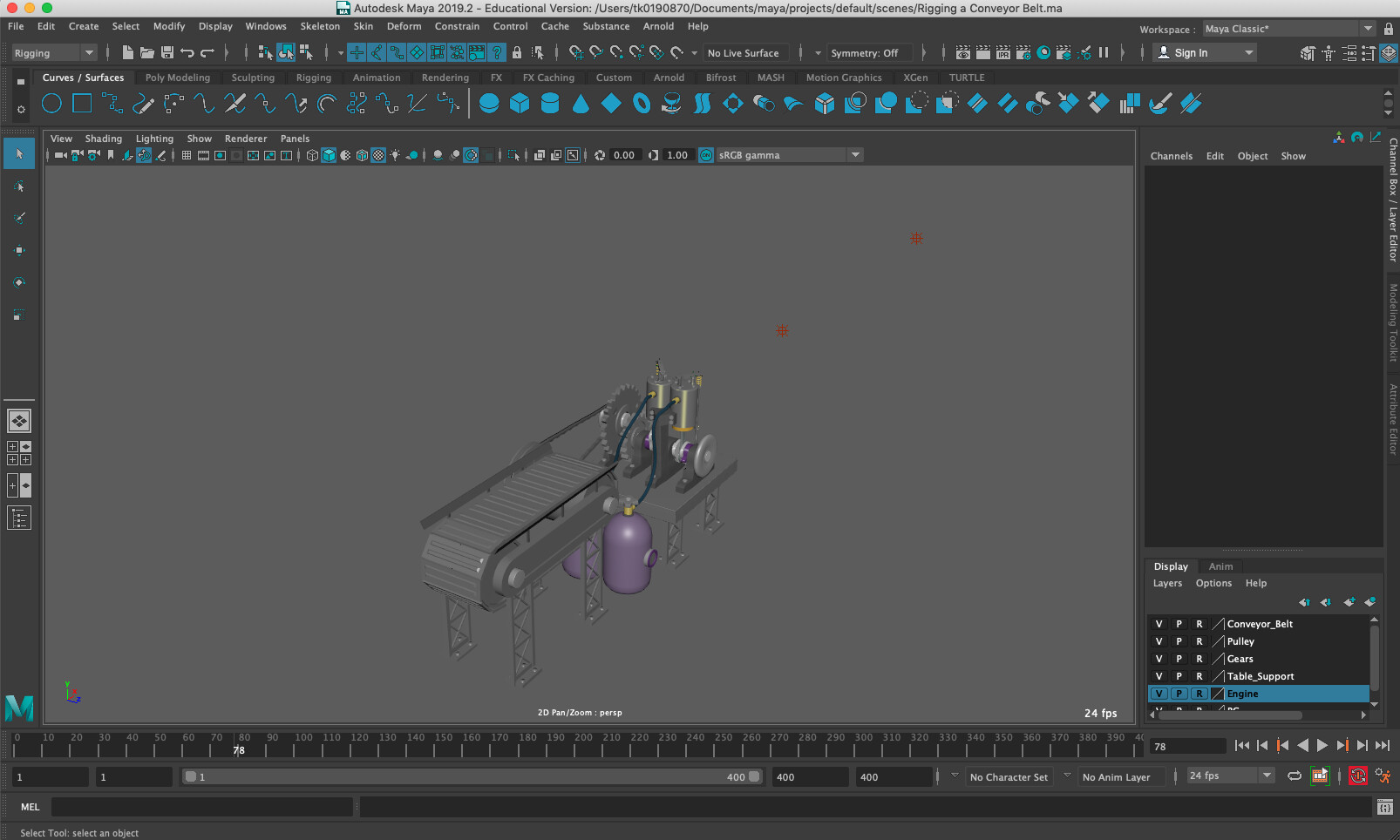The height and width of the screenshot is (840, 1400).
Task: Disable playback on the Conveyor_Belt layer P toggle
Action: [1179, 624]
